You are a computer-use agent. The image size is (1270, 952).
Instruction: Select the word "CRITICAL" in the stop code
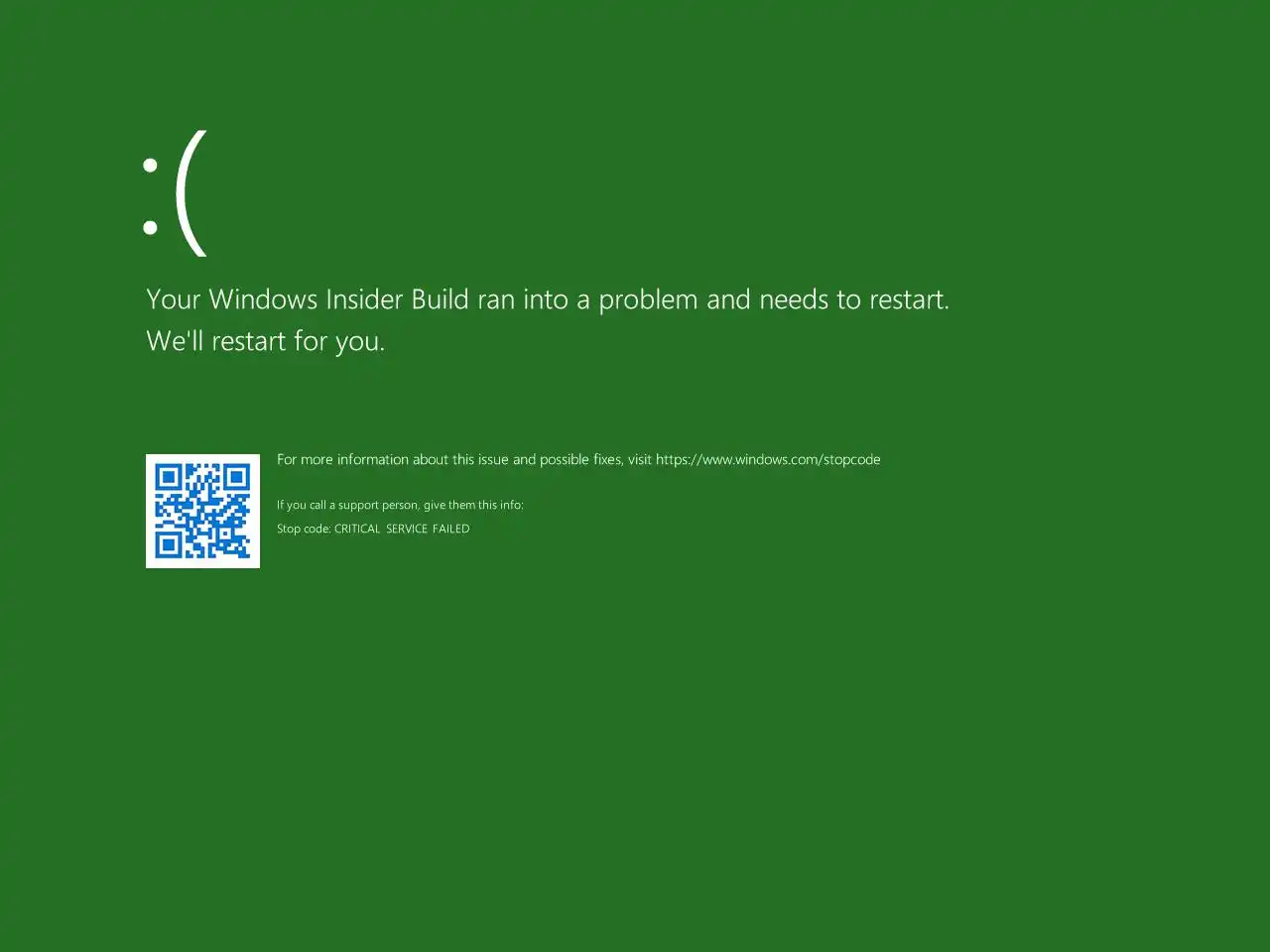point(357,529)
